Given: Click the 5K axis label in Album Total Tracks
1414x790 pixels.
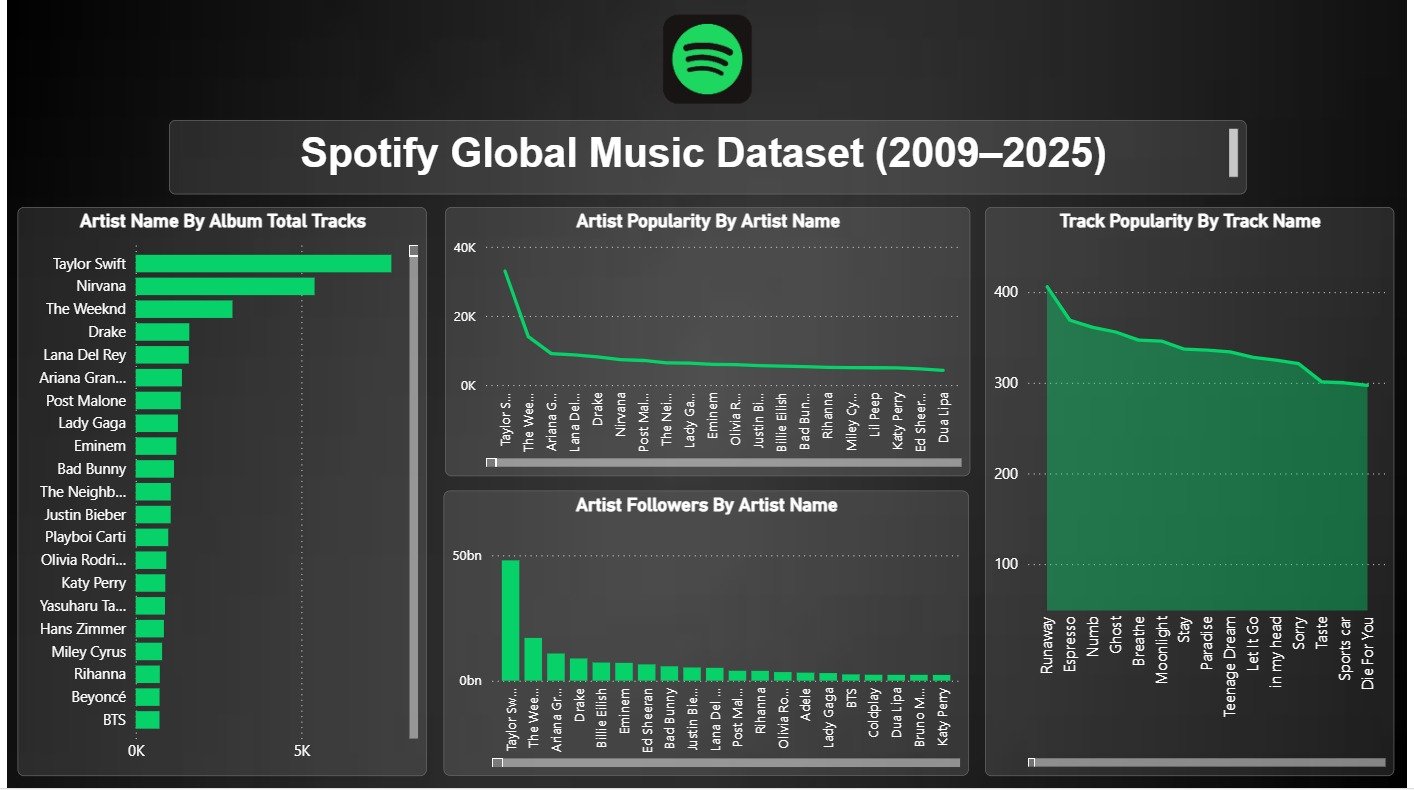Looking at the screenshot, I should [301, 751].
